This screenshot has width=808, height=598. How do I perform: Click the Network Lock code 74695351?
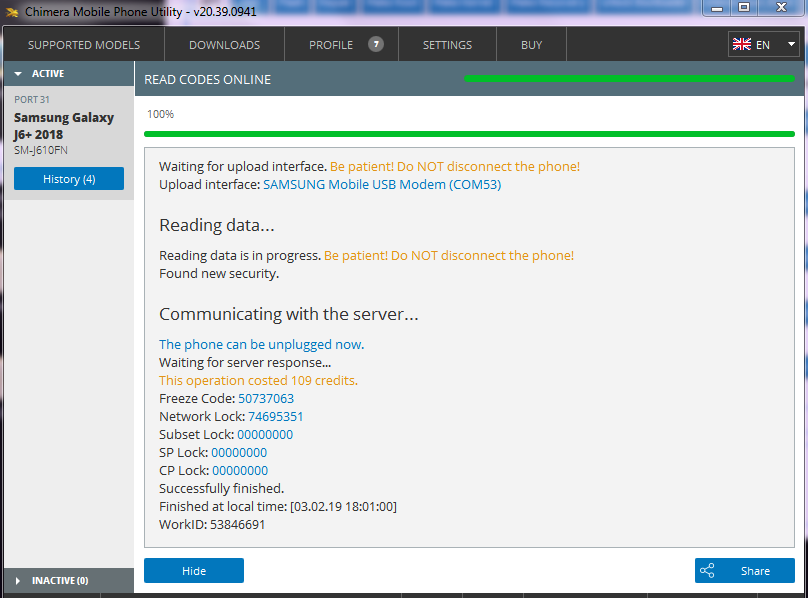tap(276, 417)
